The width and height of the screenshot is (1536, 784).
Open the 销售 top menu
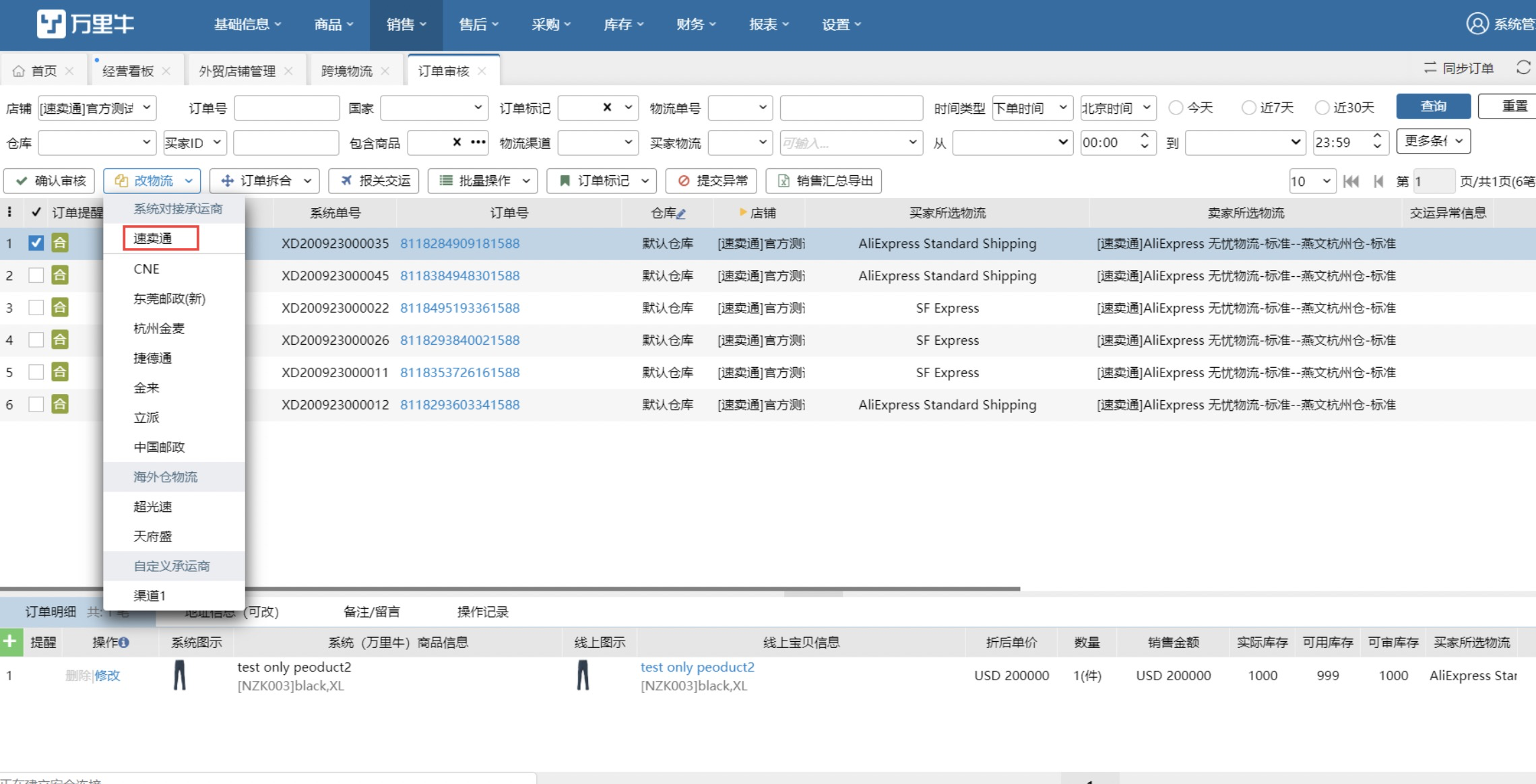point(406,25)
